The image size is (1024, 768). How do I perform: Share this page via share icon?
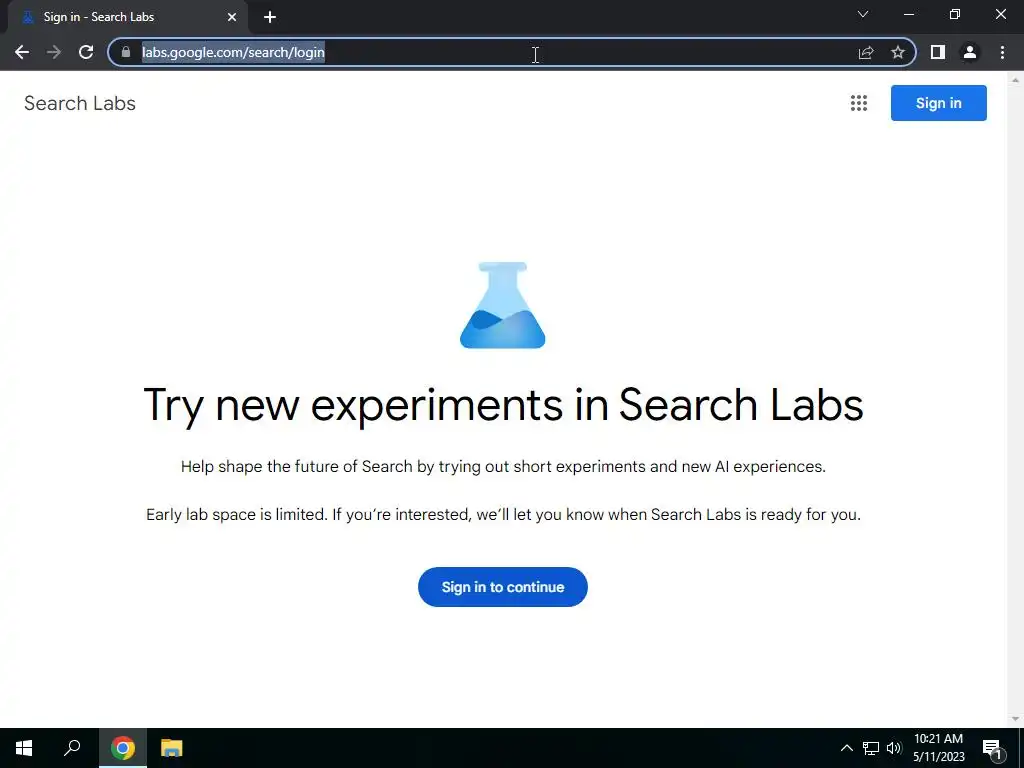coord(866,52)
